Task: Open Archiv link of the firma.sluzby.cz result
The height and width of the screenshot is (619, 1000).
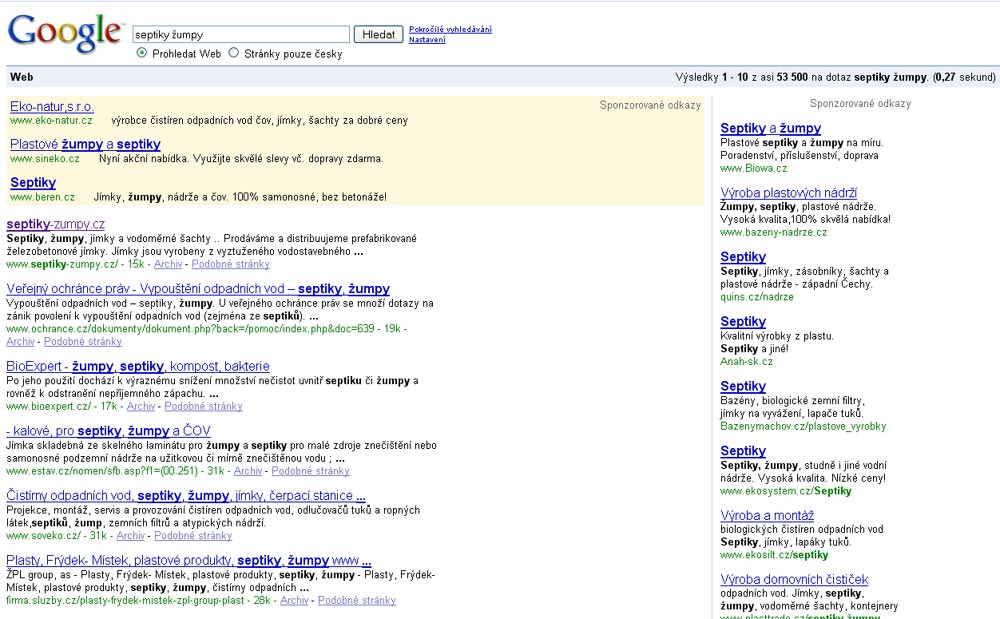Action: [x=294, y=601]
